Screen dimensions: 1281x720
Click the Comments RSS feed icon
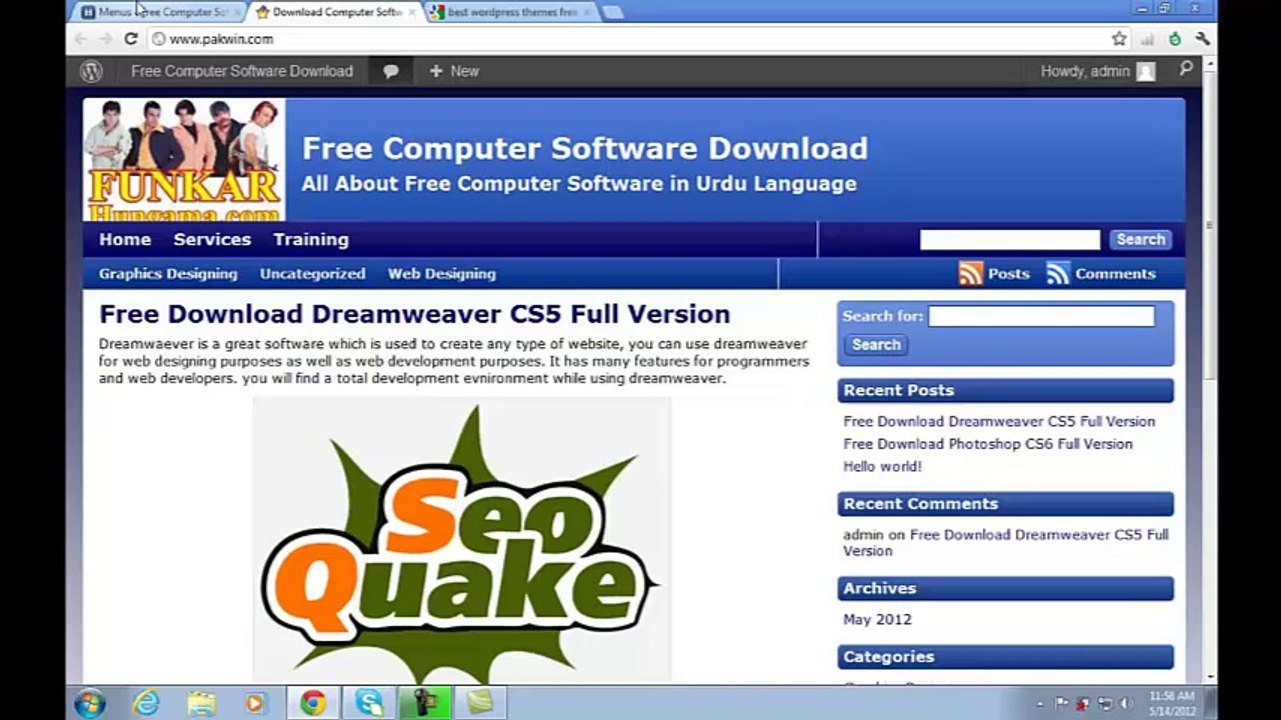pos(1058,273)
